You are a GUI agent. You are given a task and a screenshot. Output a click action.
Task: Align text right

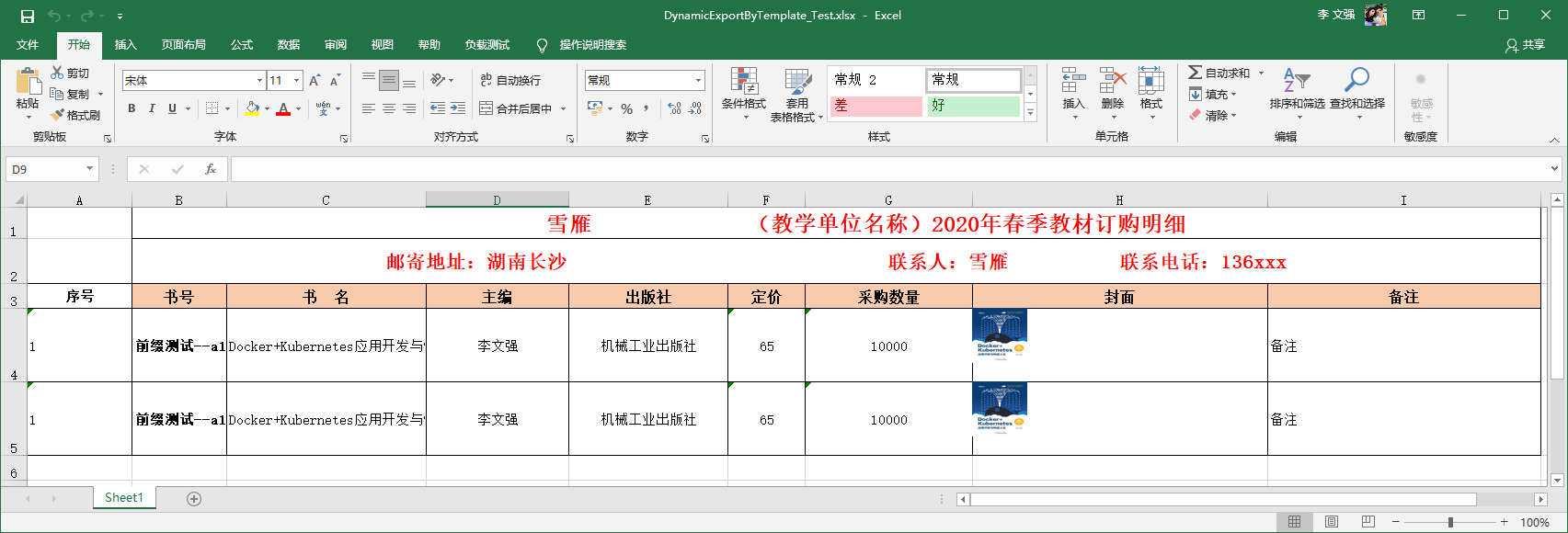409,108
